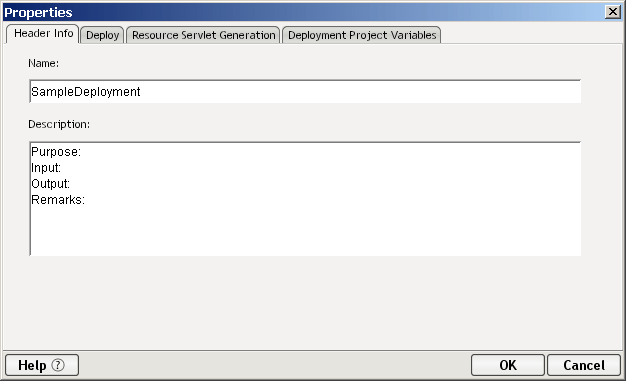
Task: Click the Properties title bar
Action: click(303, 12)
